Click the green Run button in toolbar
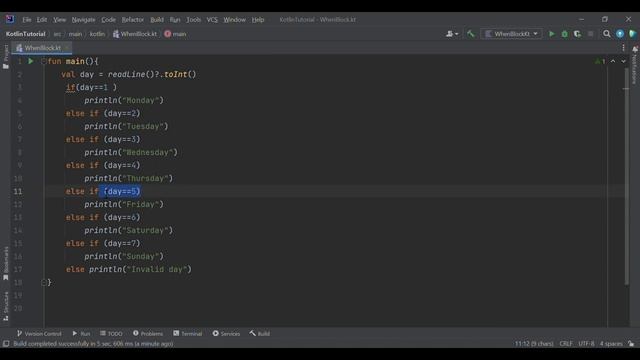Image resolution: width=640 pixels, height=360 pixels. point(552,34)
